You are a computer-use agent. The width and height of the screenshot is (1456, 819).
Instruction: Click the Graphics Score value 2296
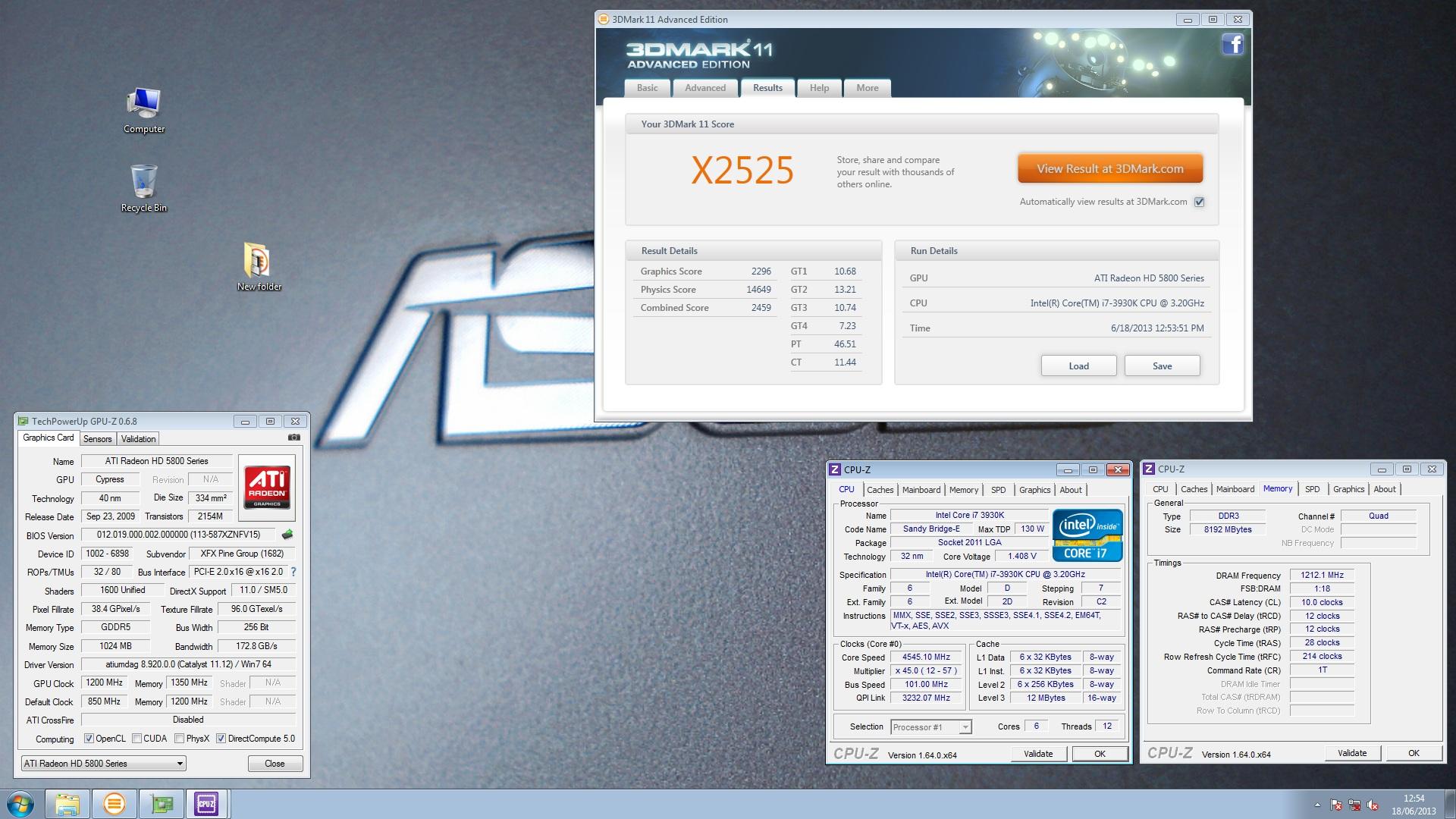[x=761, y=271]
